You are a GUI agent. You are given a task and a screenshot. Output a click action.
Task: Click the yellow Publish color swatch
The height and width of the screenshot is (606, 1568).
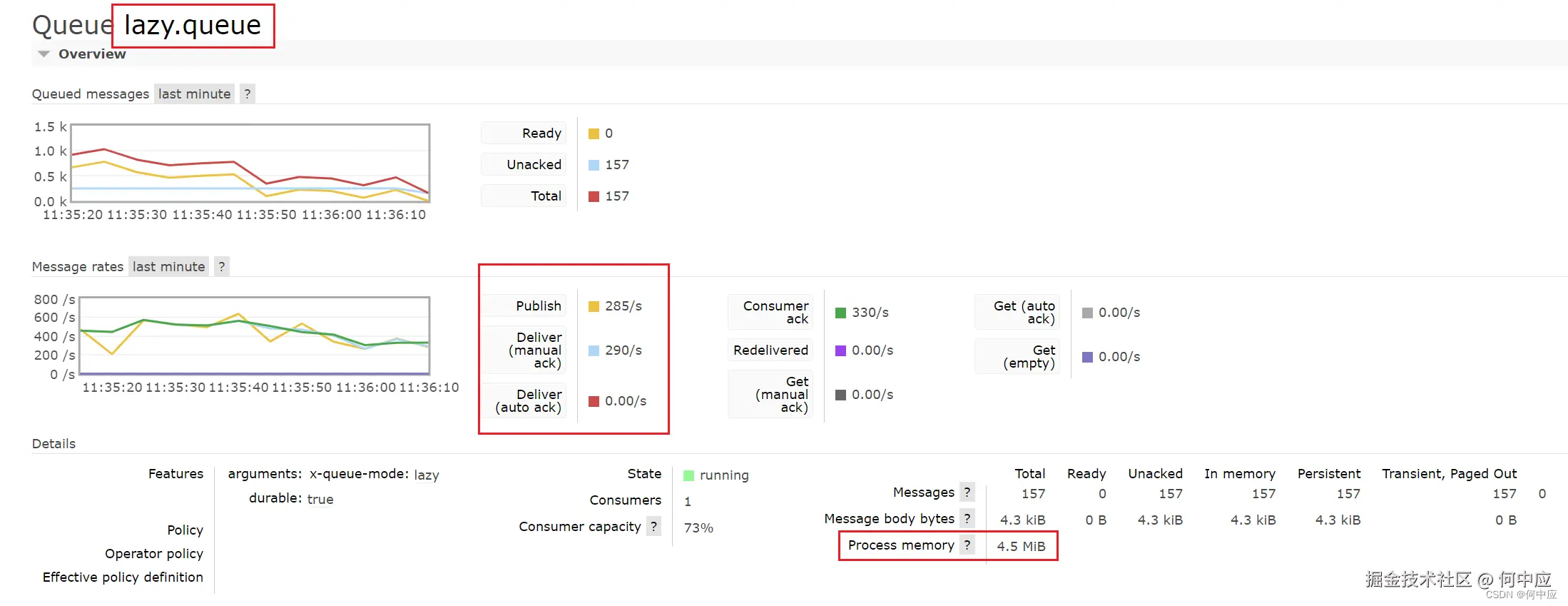click(594, 307)
